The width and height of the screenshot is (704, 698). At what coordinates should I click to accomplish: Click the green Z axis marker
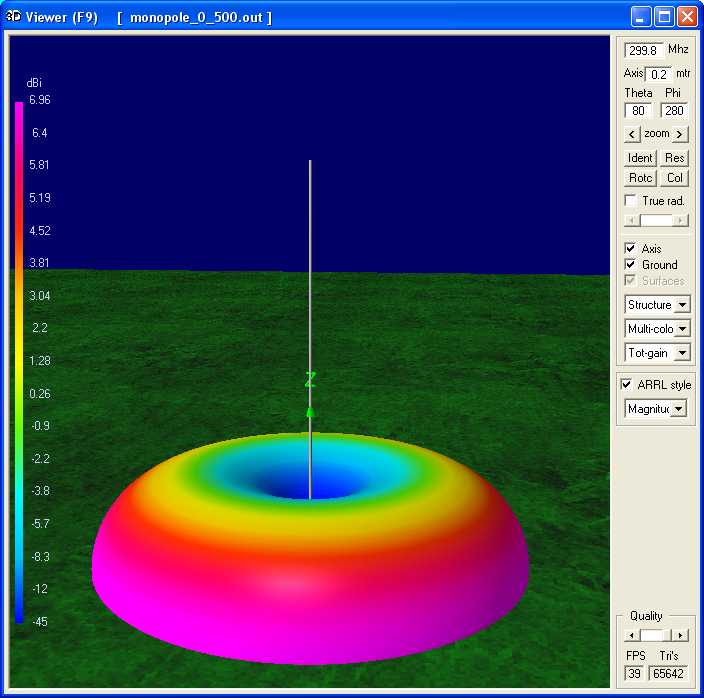(310, 380)
